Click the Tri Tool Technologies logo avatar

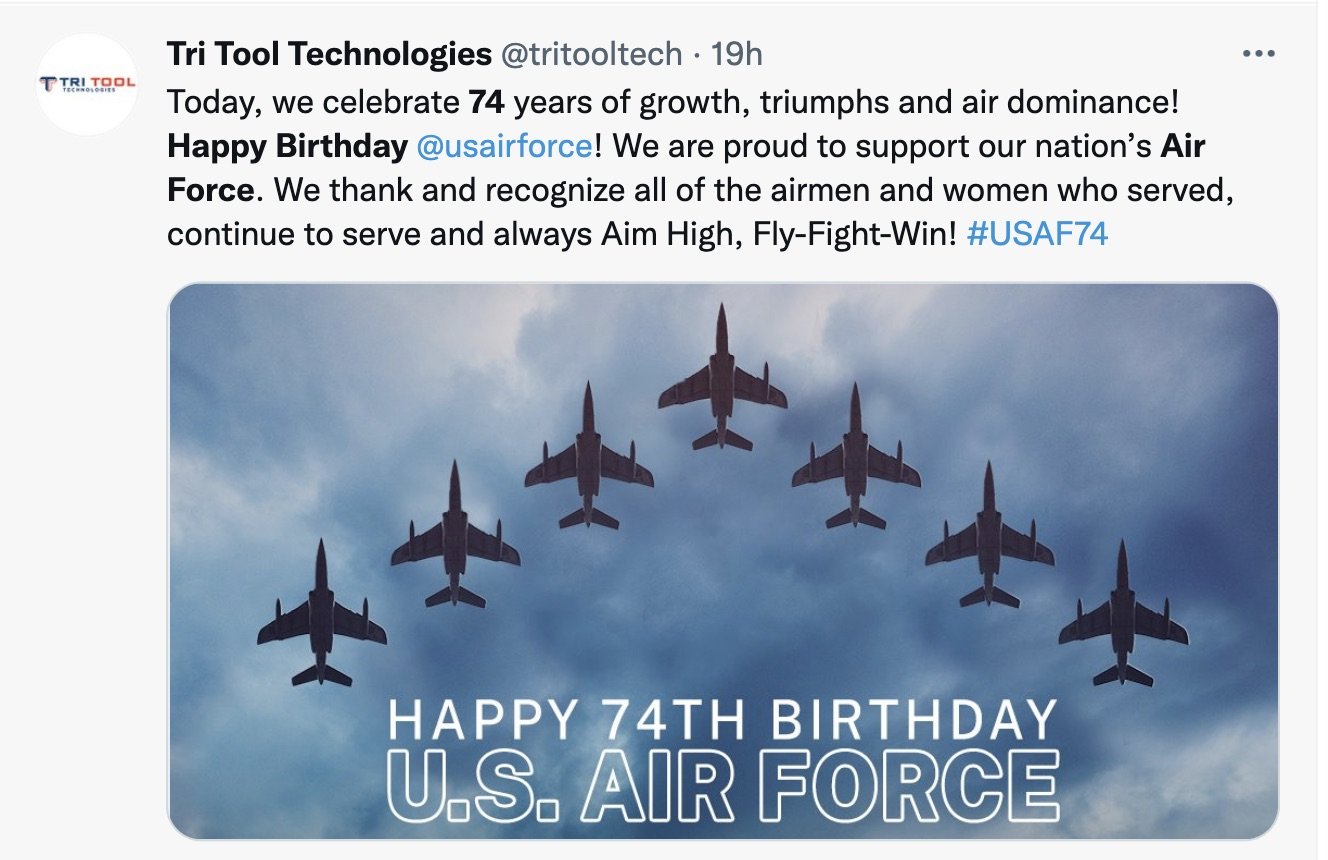(x=86, y=85)
